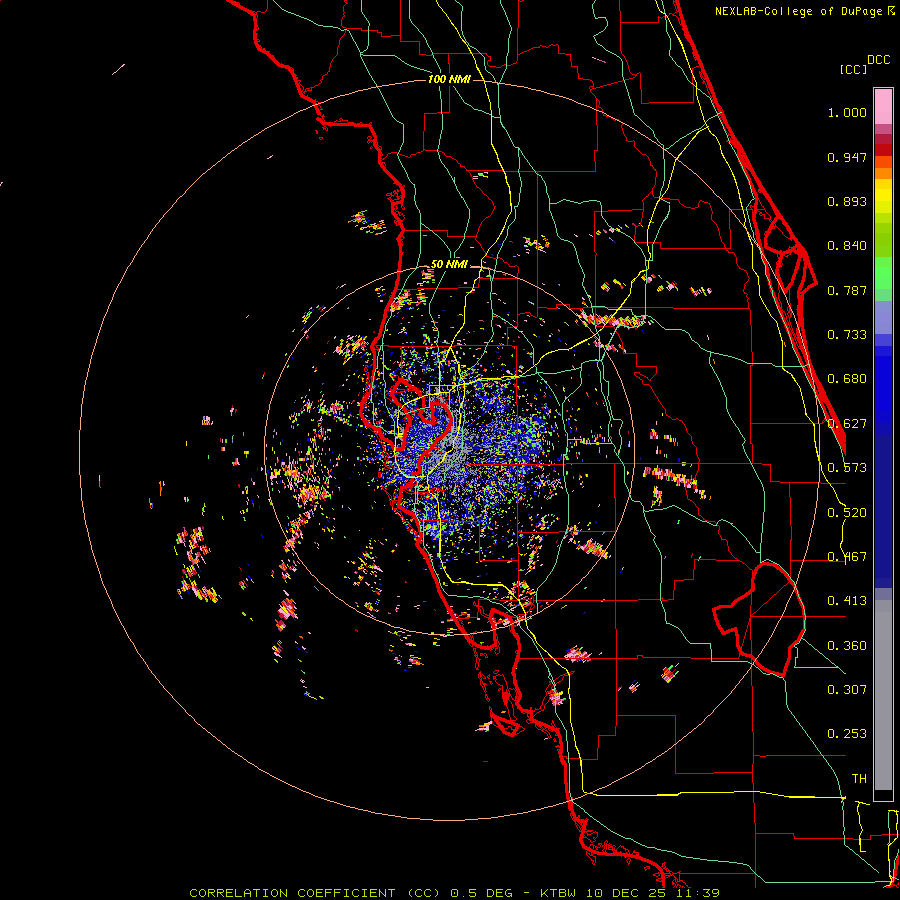
Task: Click the 0.360 value on color scale
Action: [847, 646]
